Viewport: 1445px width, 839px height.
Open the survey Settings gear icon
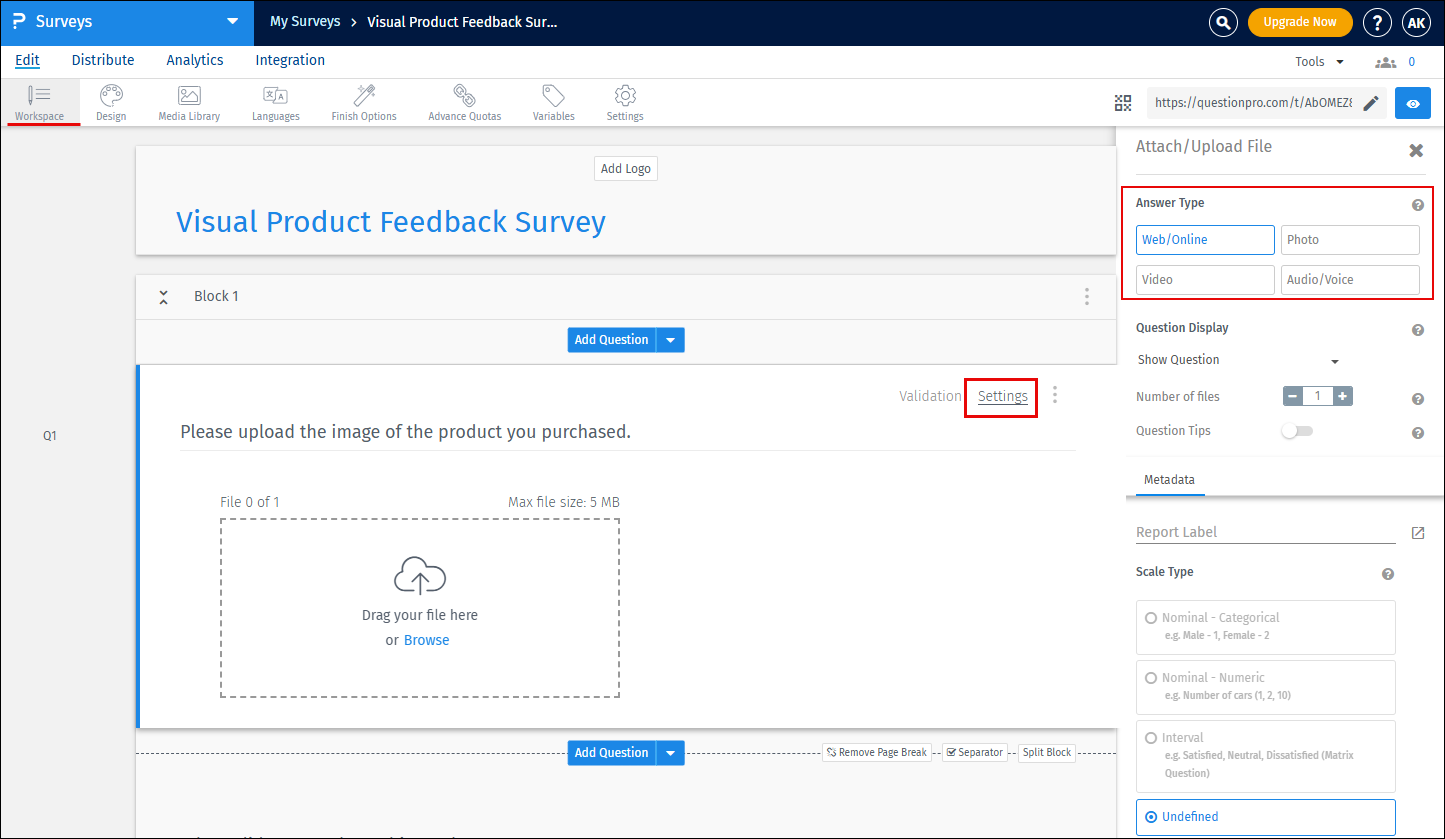coord(624,102)
